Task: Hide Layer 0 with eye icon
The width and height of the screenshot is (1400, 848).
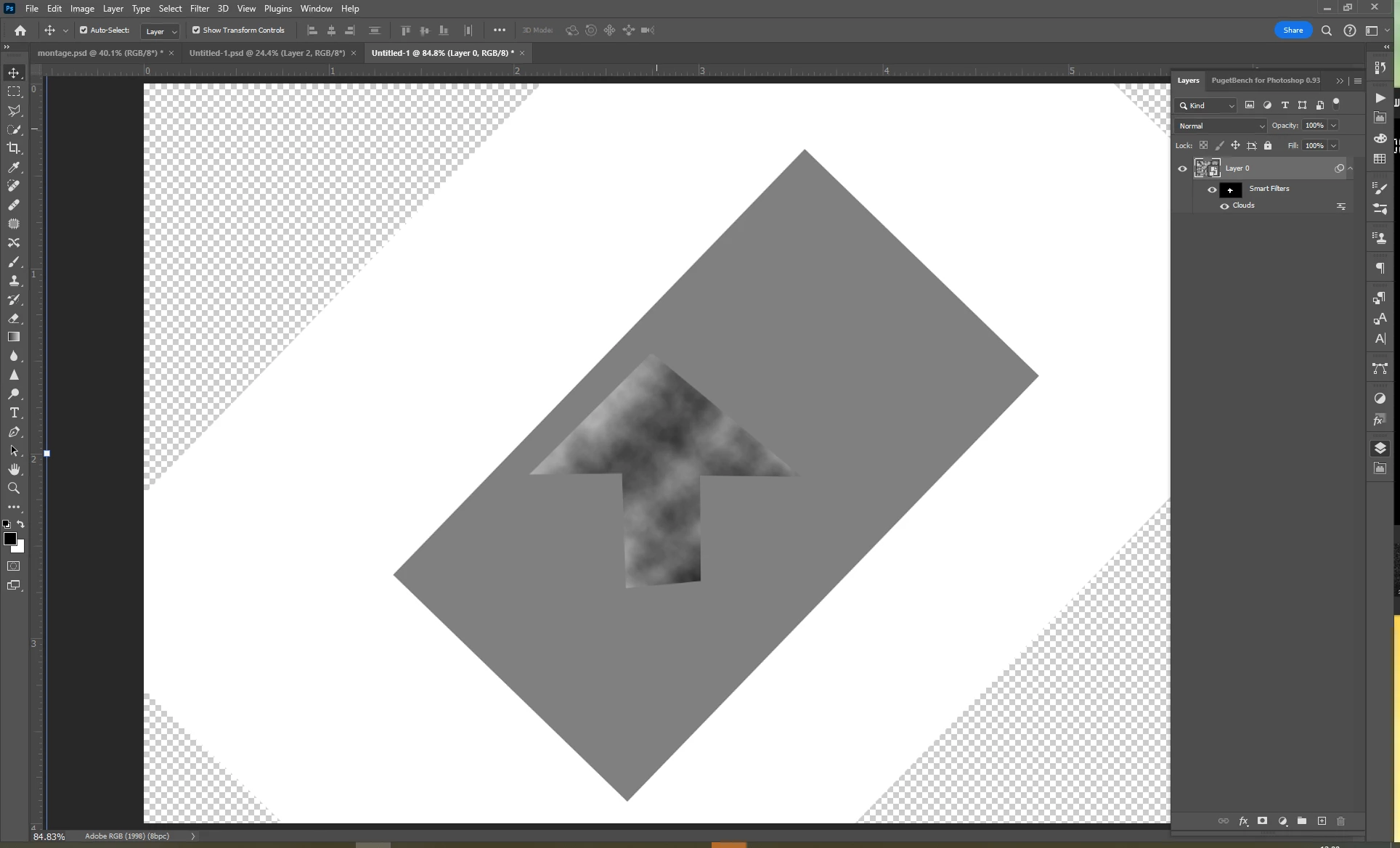Action: click(1182, 168)
